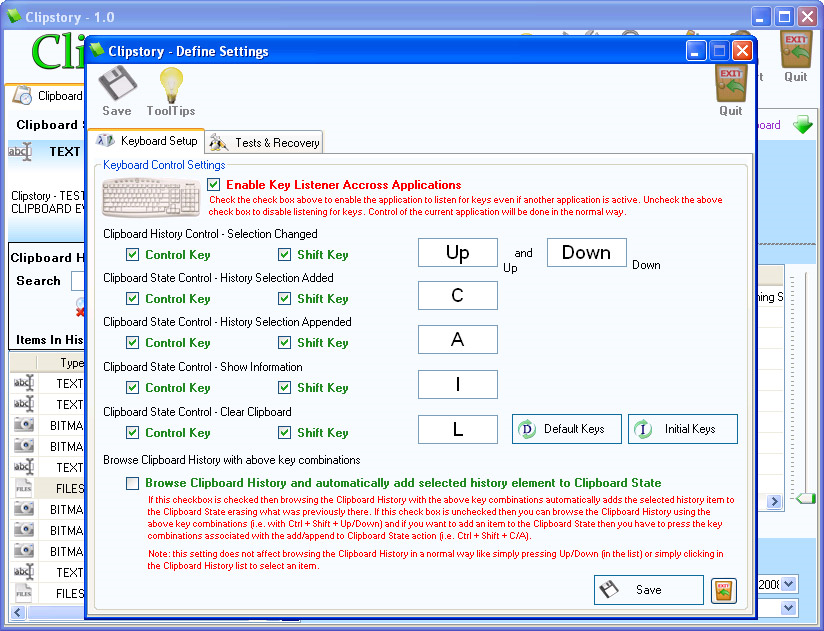Maximize the main Clipstory - 1.0 window
Viewport: 824px width, 631px height.
(x=784, y=17)
